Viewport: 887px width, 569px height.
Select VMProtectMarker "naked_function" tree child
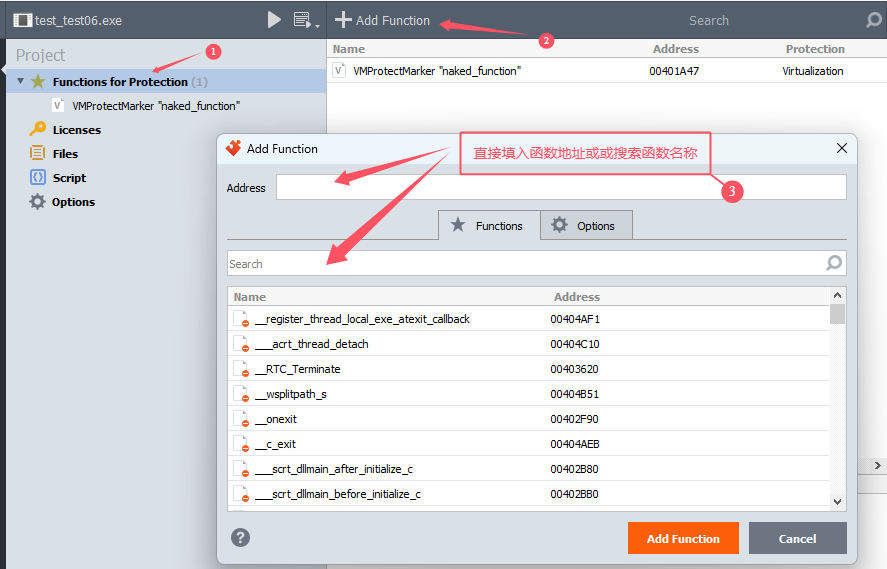[156, 106]
